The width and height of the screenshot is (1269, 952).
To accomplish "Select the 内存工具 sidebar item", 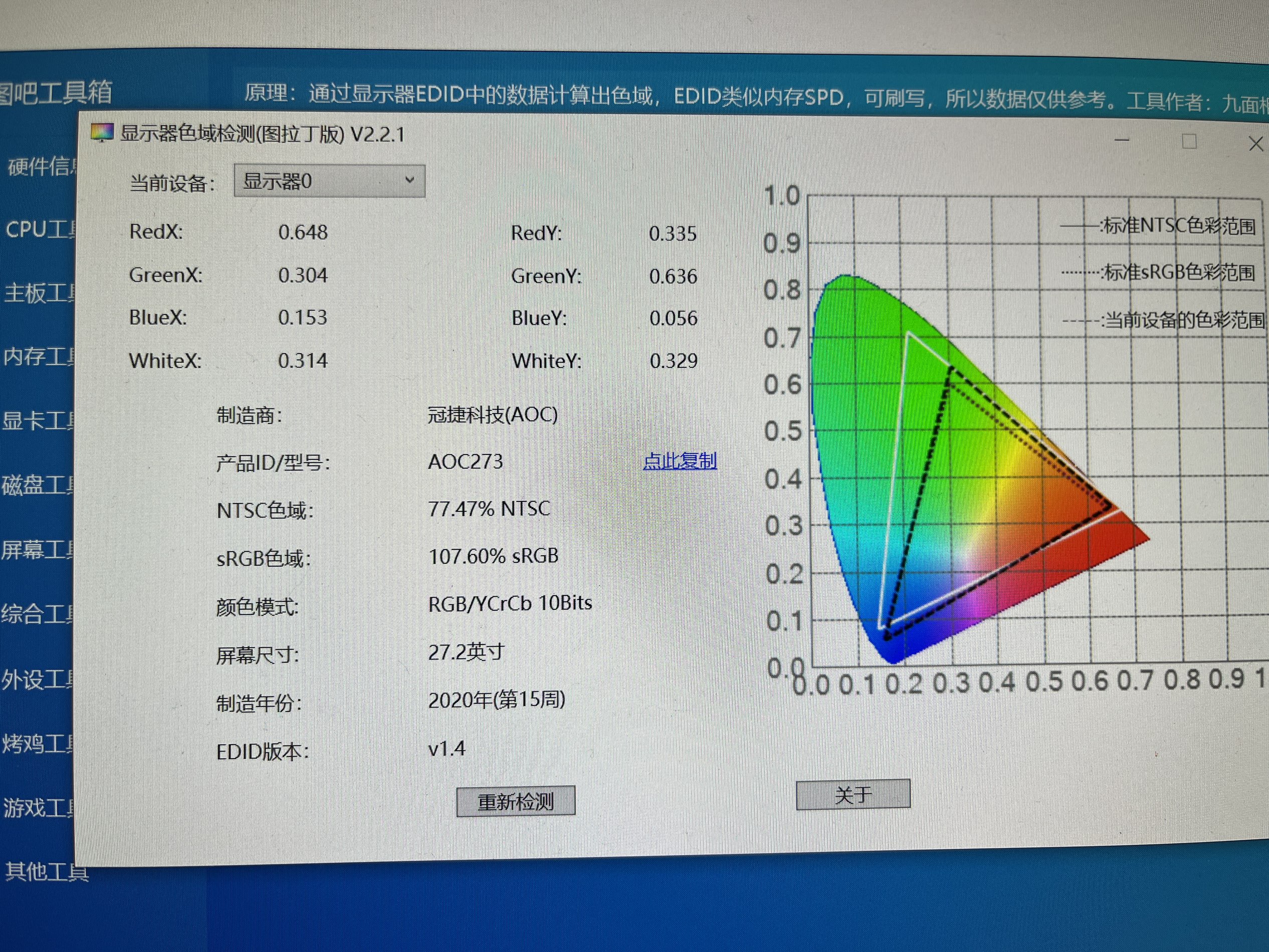I will pyautogui.click(x=38, y=357).
